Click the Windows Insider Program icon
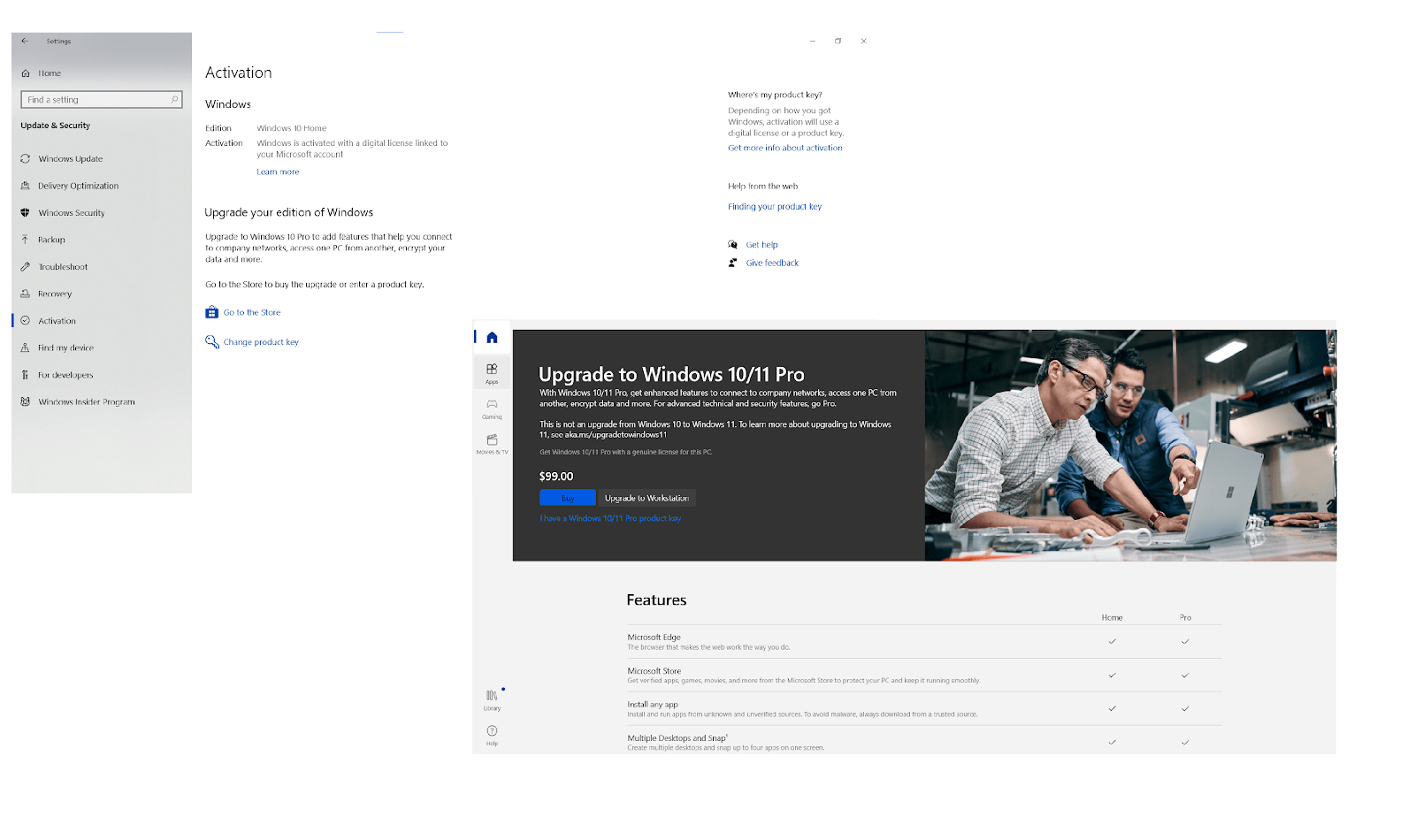The image size is (1415, 840). [25, 402]
